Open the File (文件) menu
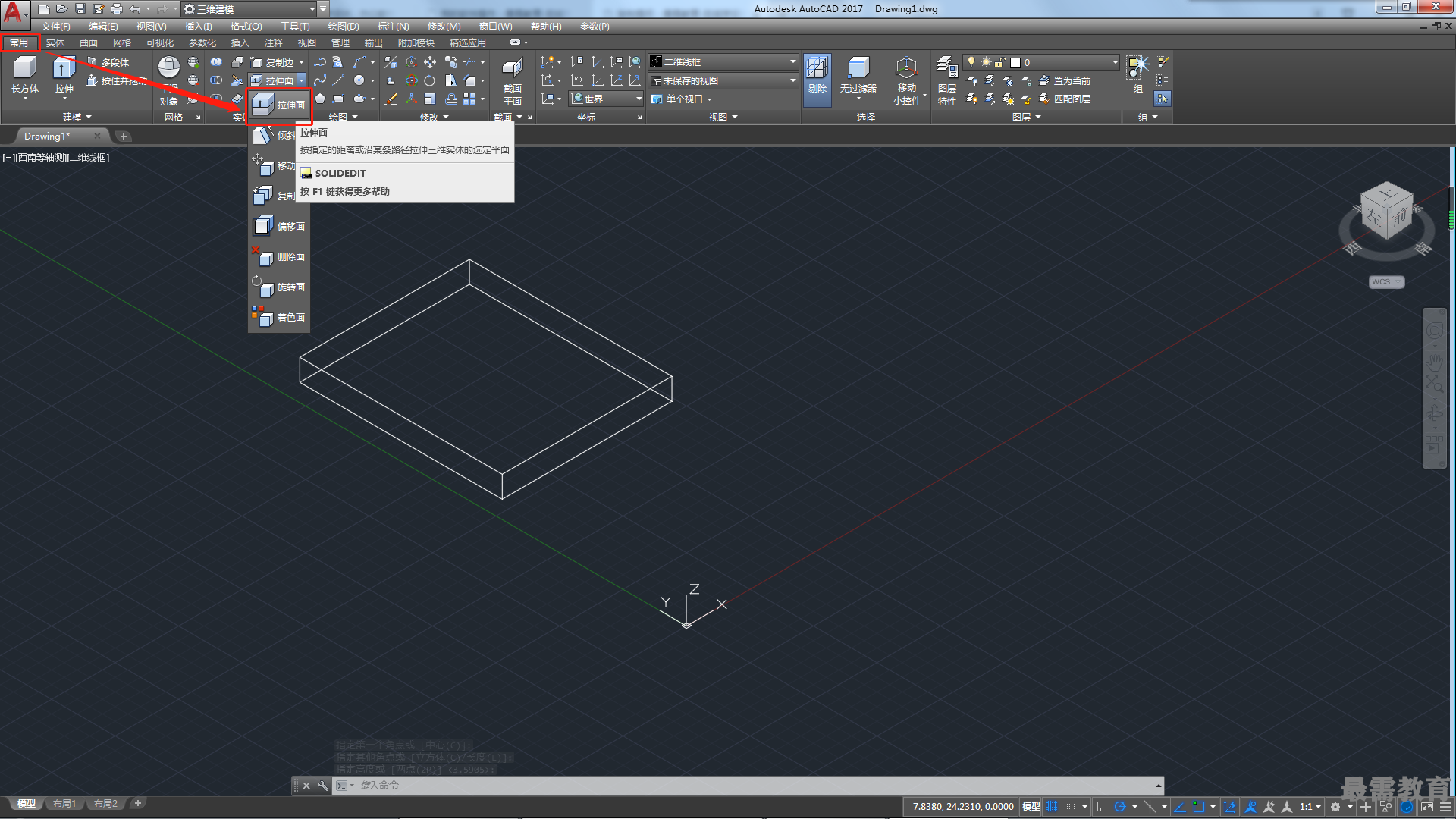 pyautogui.click(x=55, y=27)
